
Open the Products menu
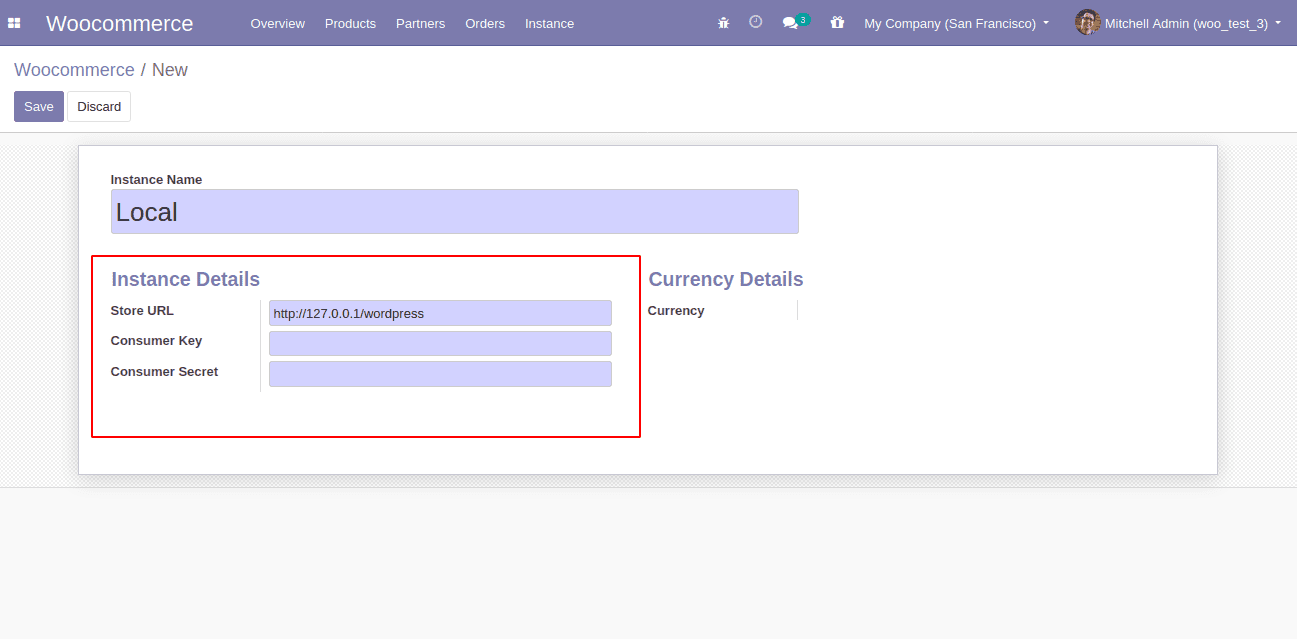point(350,23)
